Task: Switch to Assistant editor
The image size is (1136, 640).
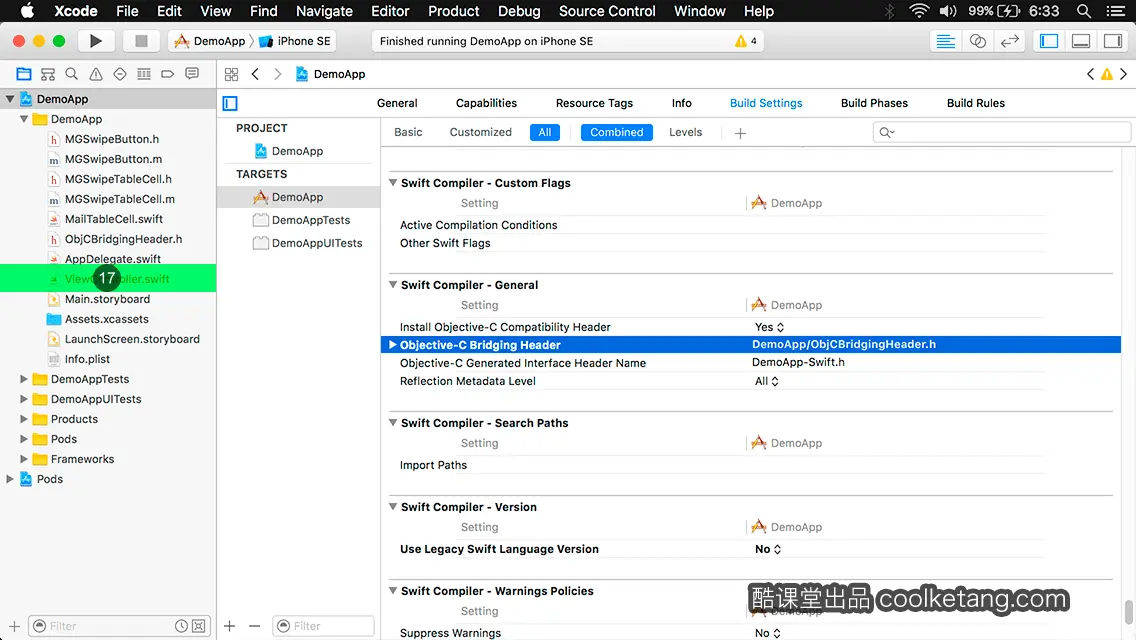Action: [x=977, y=41]
